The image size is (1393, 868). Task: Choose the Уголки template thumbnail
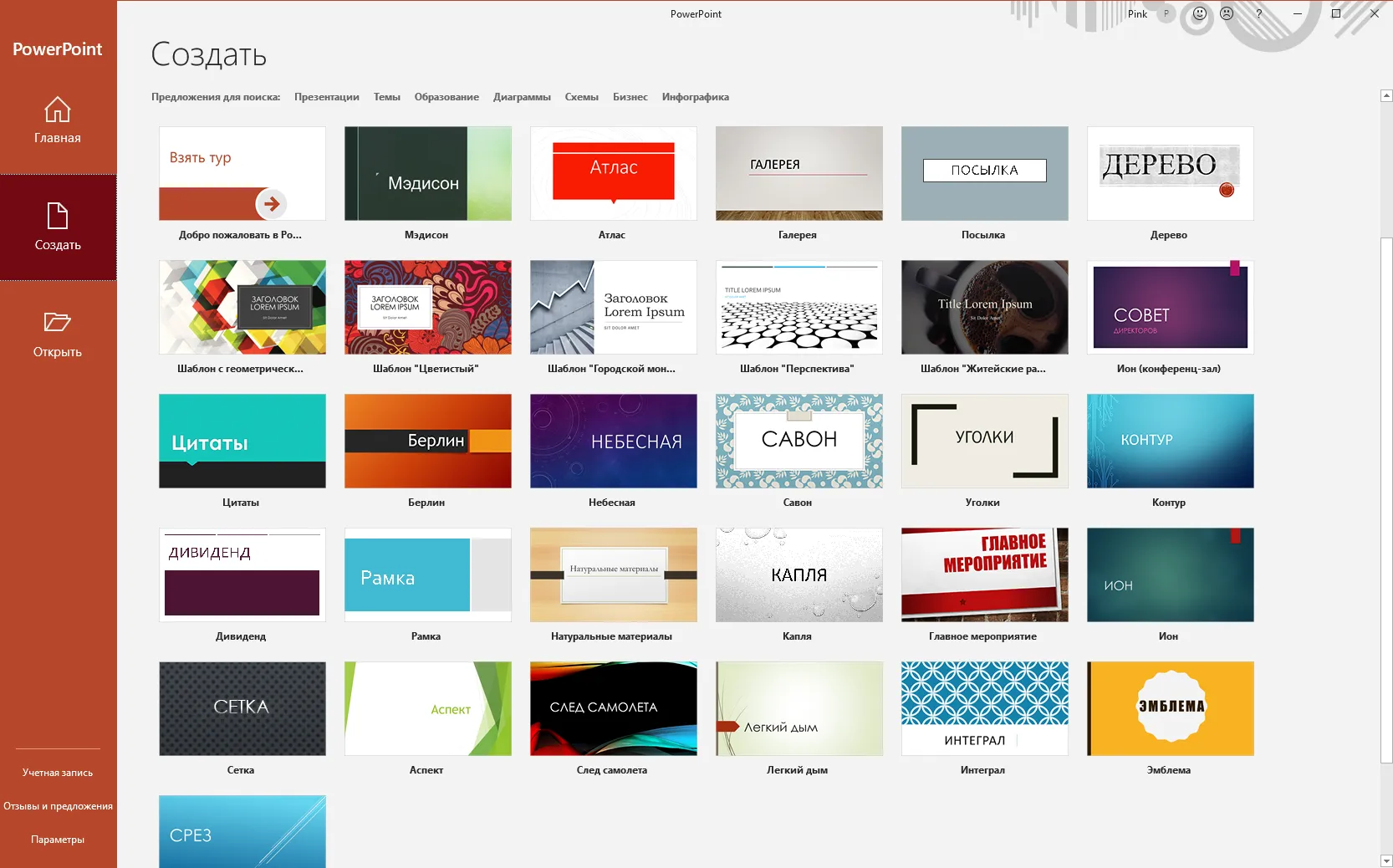tap(985, 442)
